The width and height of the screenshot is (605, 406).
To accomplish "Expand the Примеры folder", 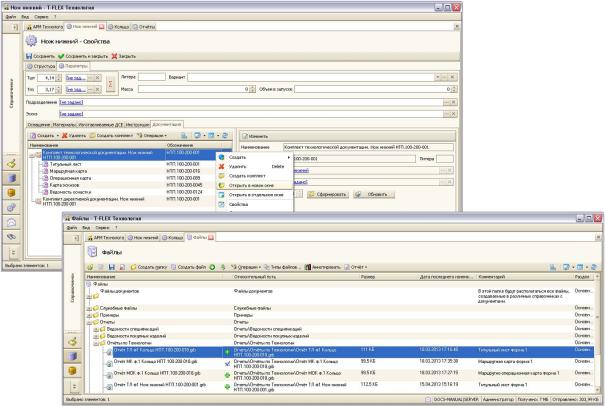I will (89, 315).
